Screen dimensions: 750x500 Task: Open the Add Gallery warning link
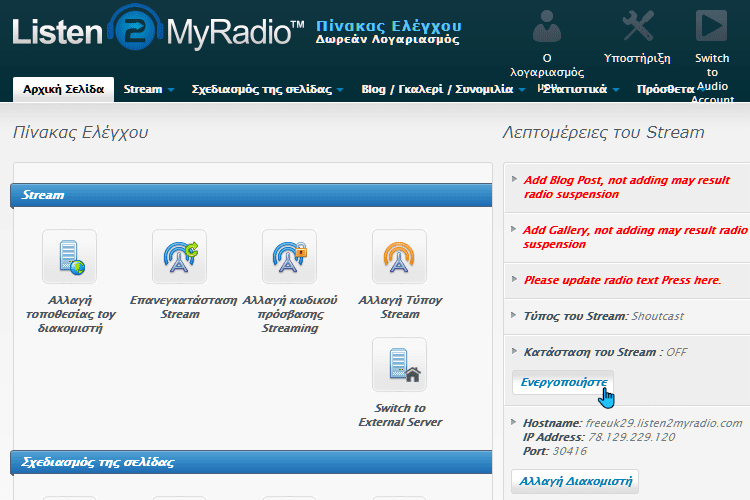(635, 237)
